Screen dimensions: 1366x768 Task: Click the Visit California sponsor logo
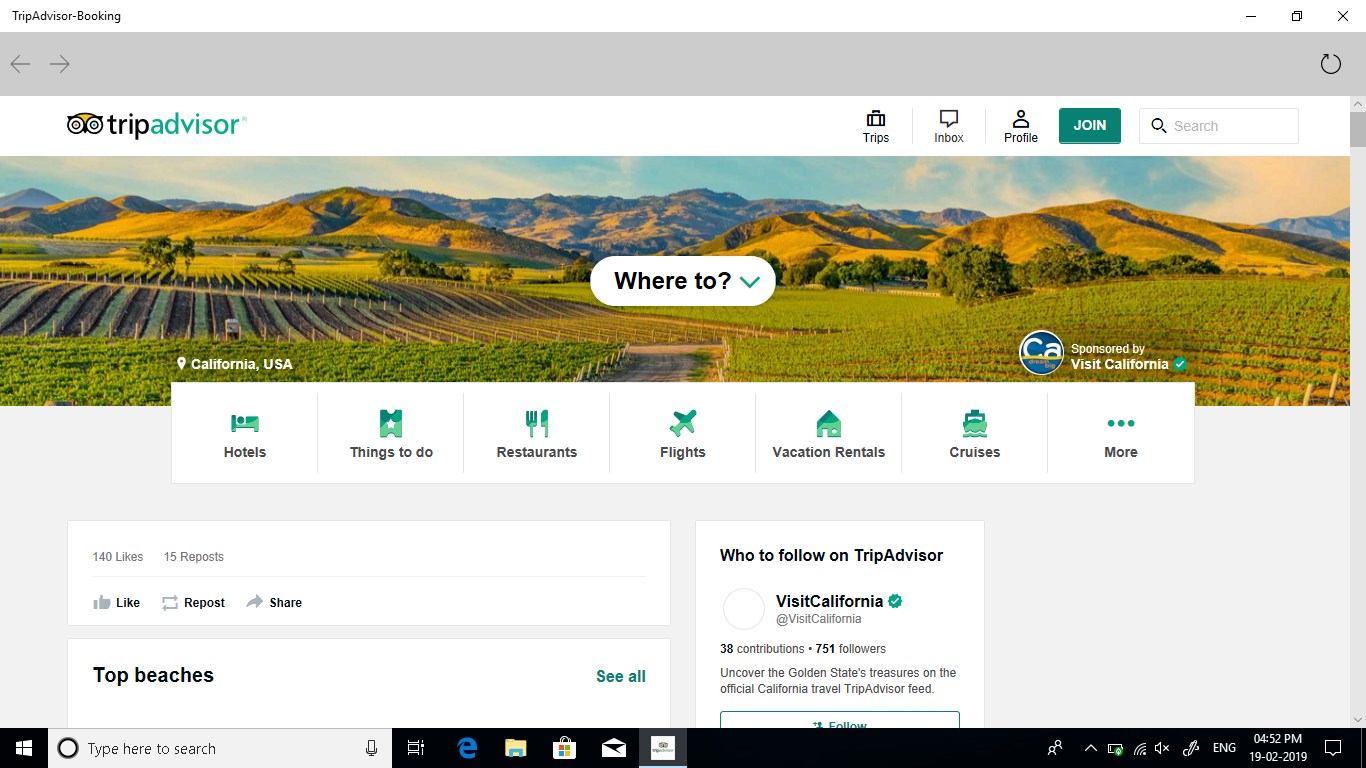click(1041, 353)
